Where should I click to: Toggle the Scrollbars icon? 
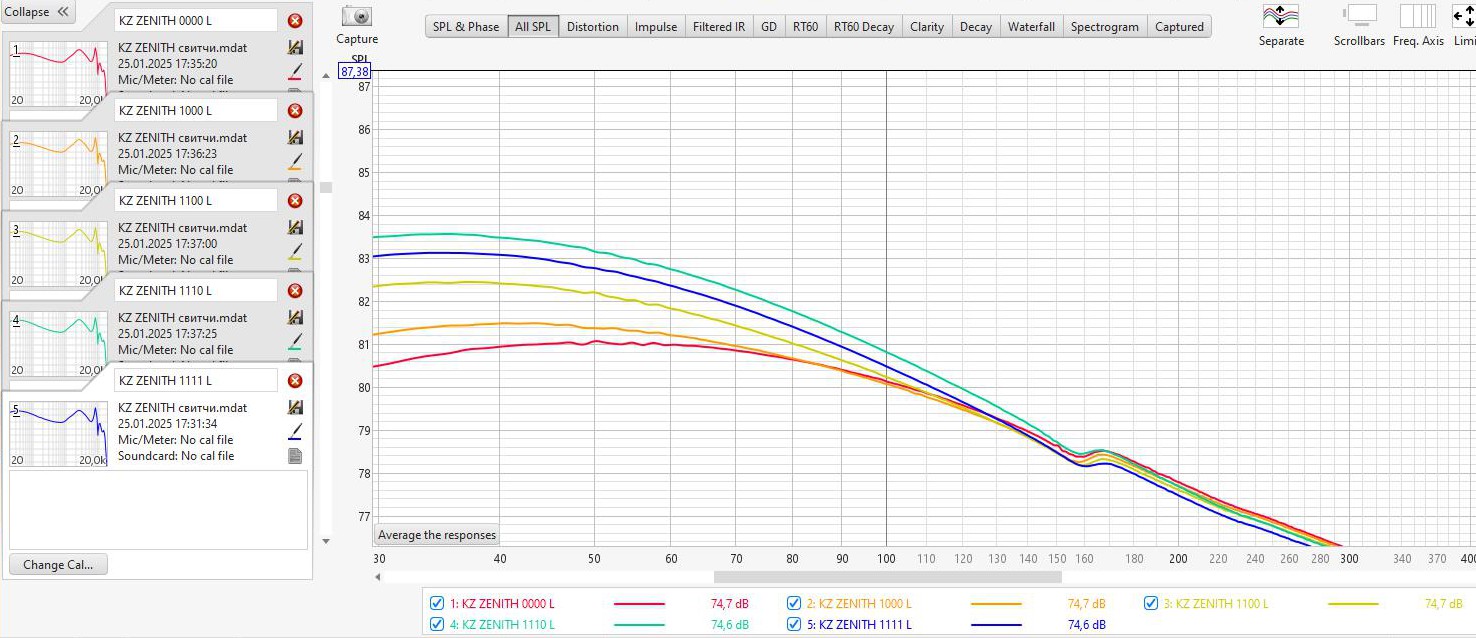click(x=1360, y=15)
